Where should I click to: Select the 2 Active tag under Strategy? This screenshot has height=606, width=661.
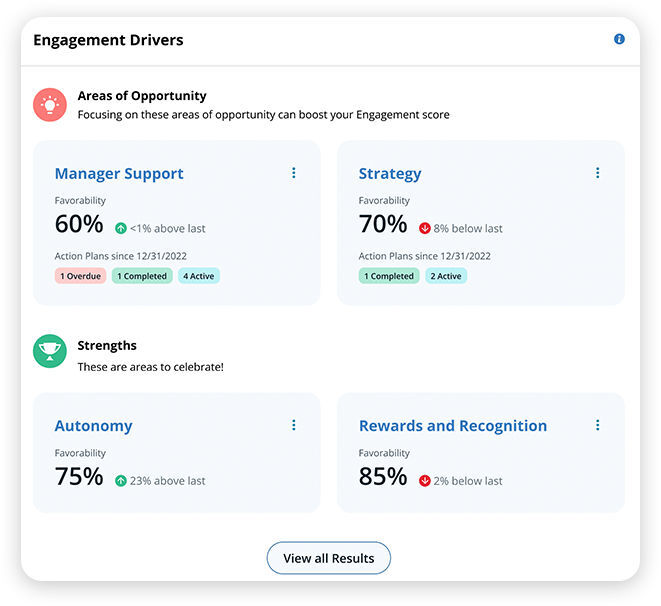pos(446,276)
